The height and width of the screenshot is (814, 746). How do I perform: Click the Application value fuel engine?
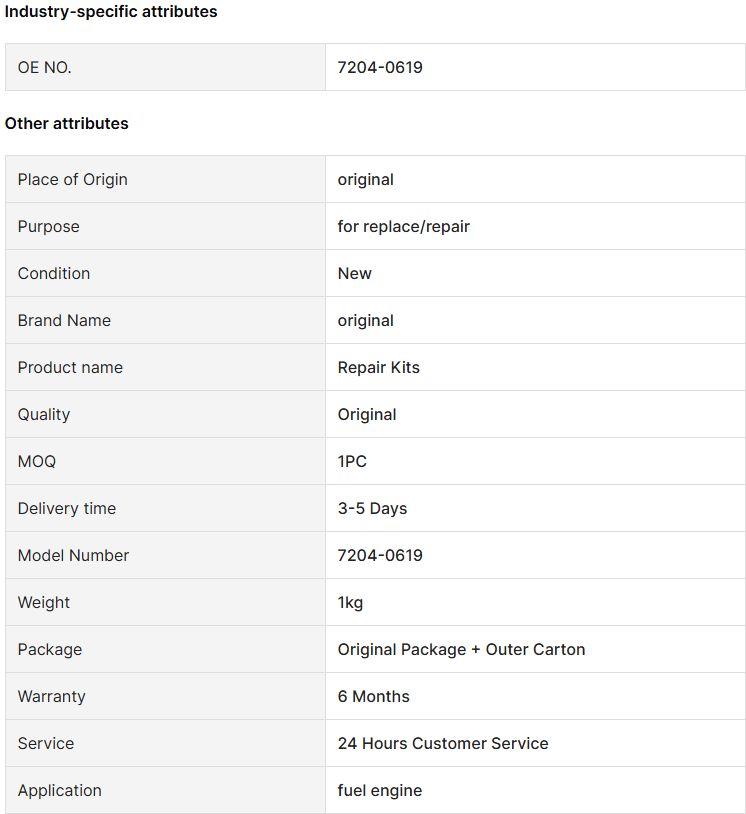tap(379, 791)
